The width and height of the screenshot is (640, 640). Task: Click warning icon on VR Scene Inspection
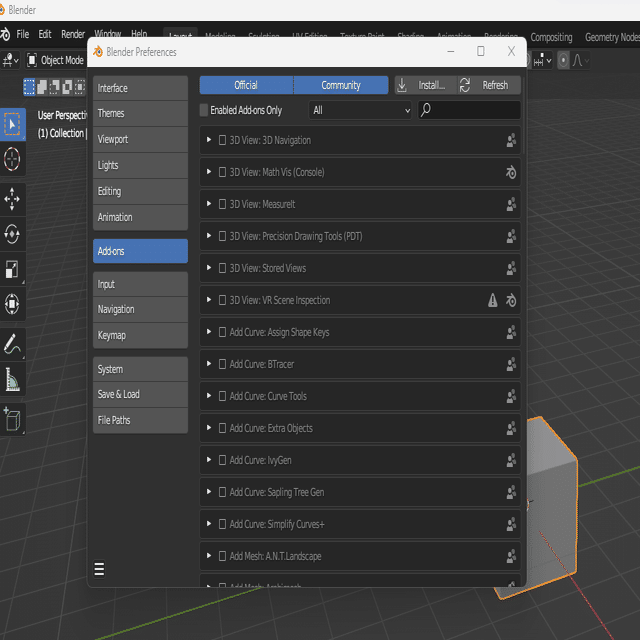point(493,300)
